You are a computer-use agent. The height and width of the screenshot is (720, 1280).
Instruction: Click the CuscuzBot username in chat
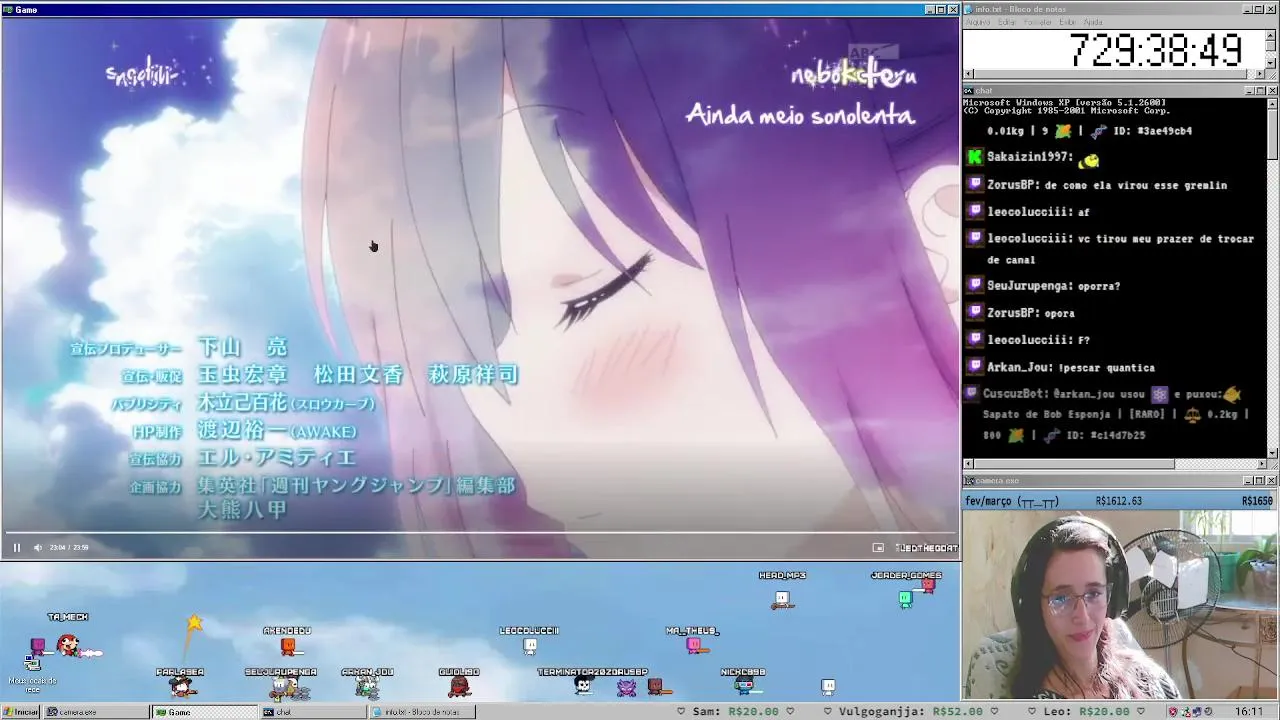tap(1015, 394)
